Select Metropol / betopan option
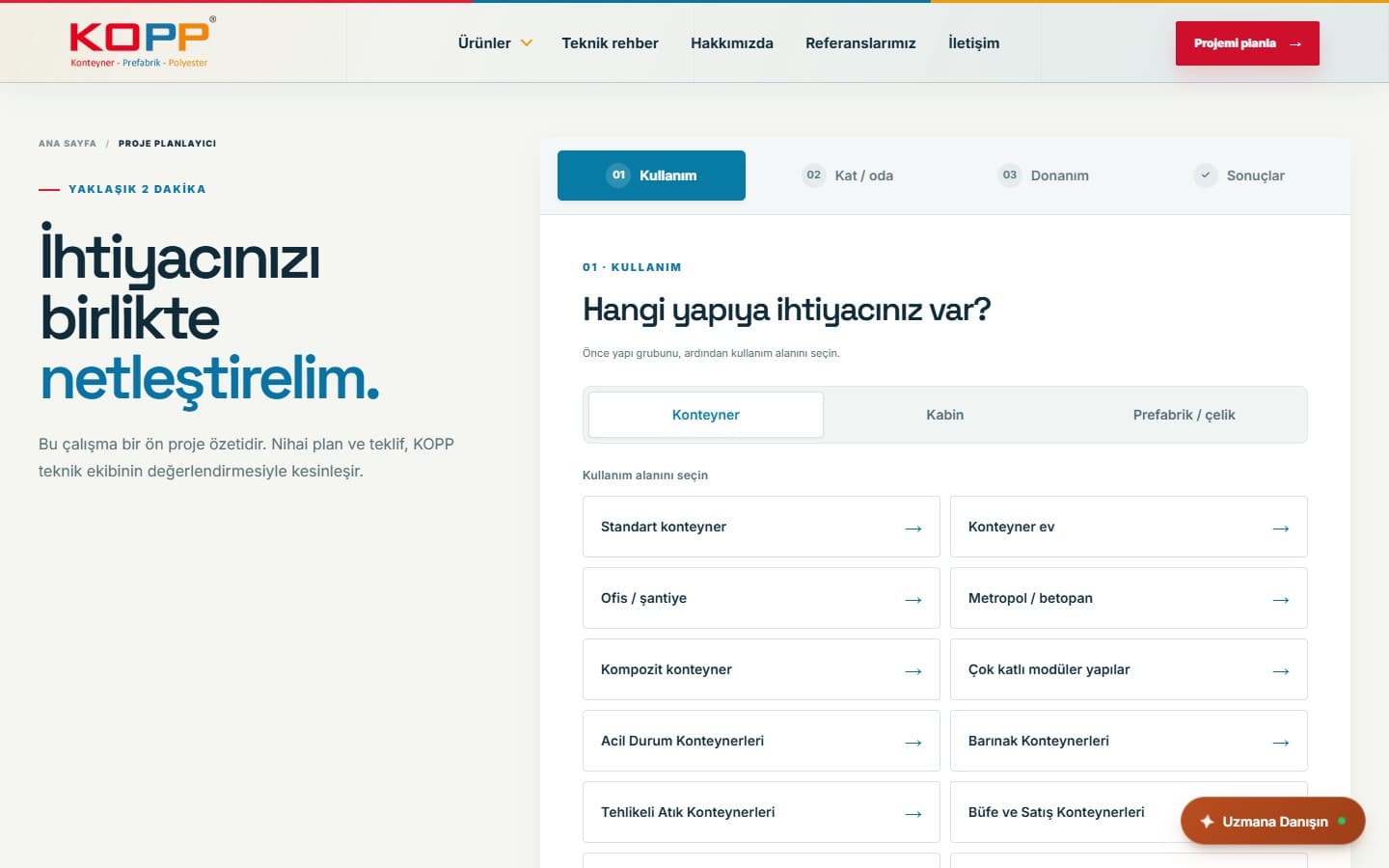 click(1129, 598)
